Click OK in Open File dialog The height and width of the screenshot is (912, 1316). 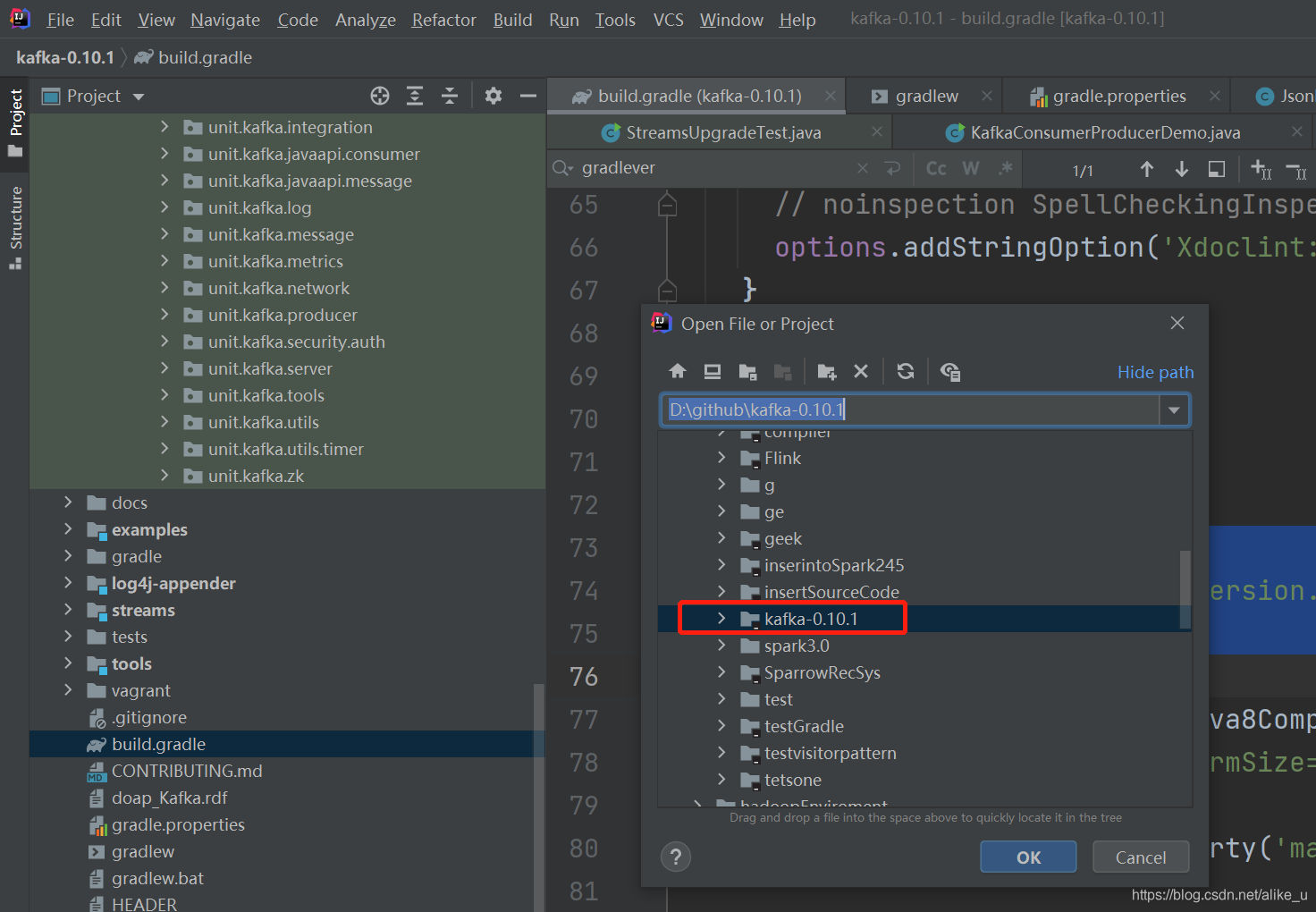pyautogui.click(x=1028, y=857)
